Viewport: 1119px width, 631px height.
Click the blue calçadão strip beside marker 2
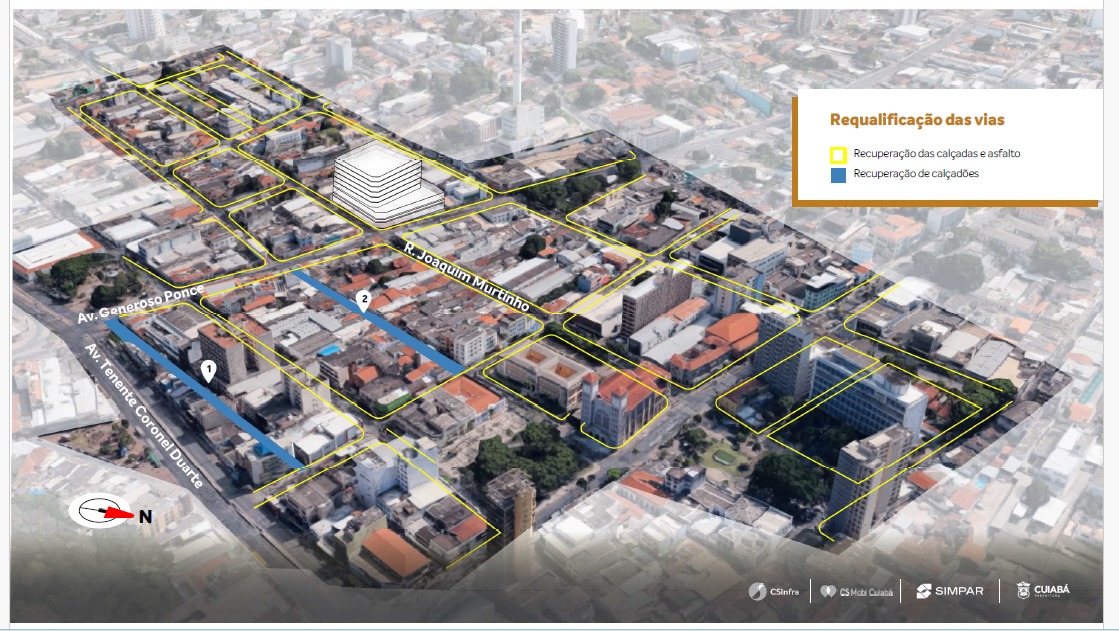[378, 321]
